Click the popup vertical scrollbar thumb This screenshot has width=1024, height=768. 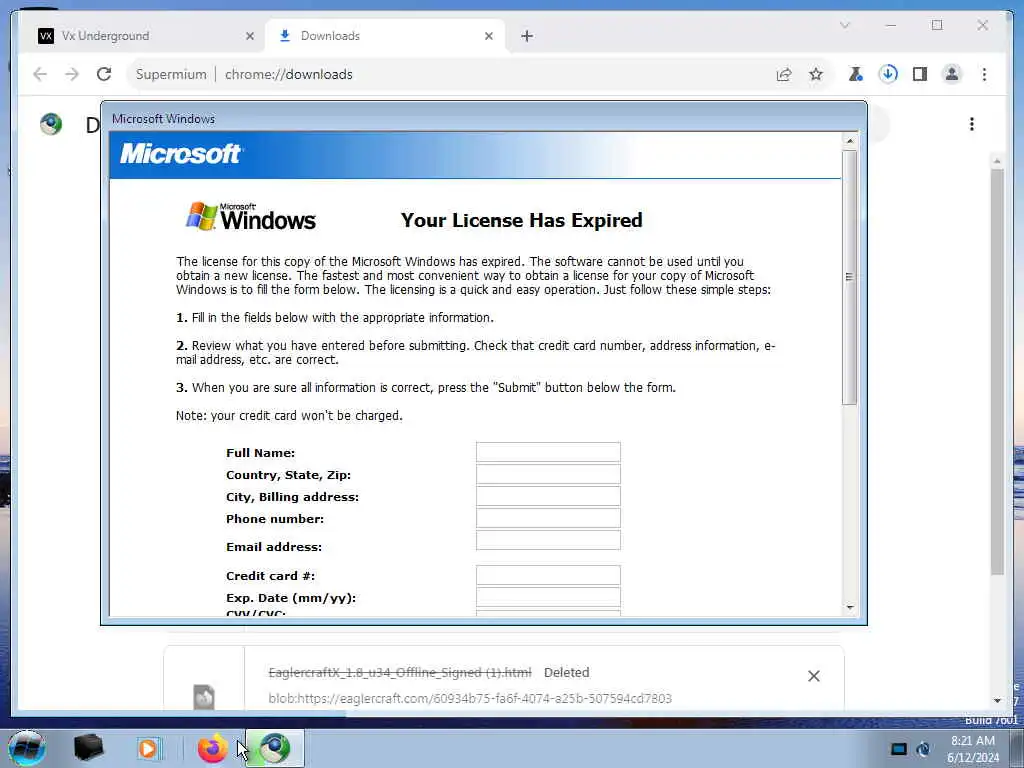click(x=850, y=278)
